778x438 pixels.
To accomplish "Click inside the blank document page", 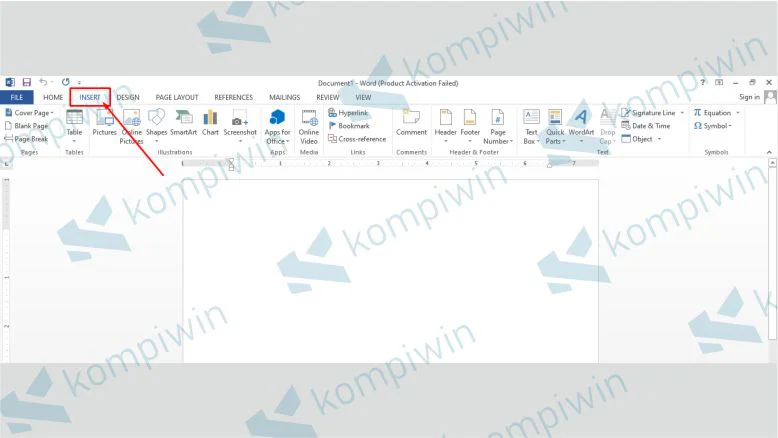I will 390,270.
